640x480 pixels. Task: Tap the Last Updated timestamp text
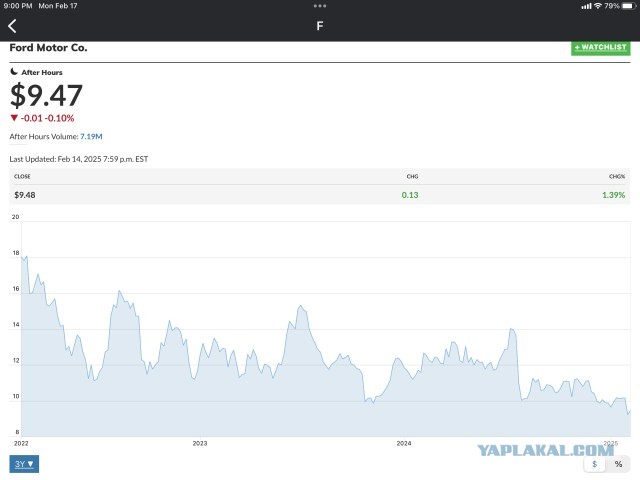[79, 159]
